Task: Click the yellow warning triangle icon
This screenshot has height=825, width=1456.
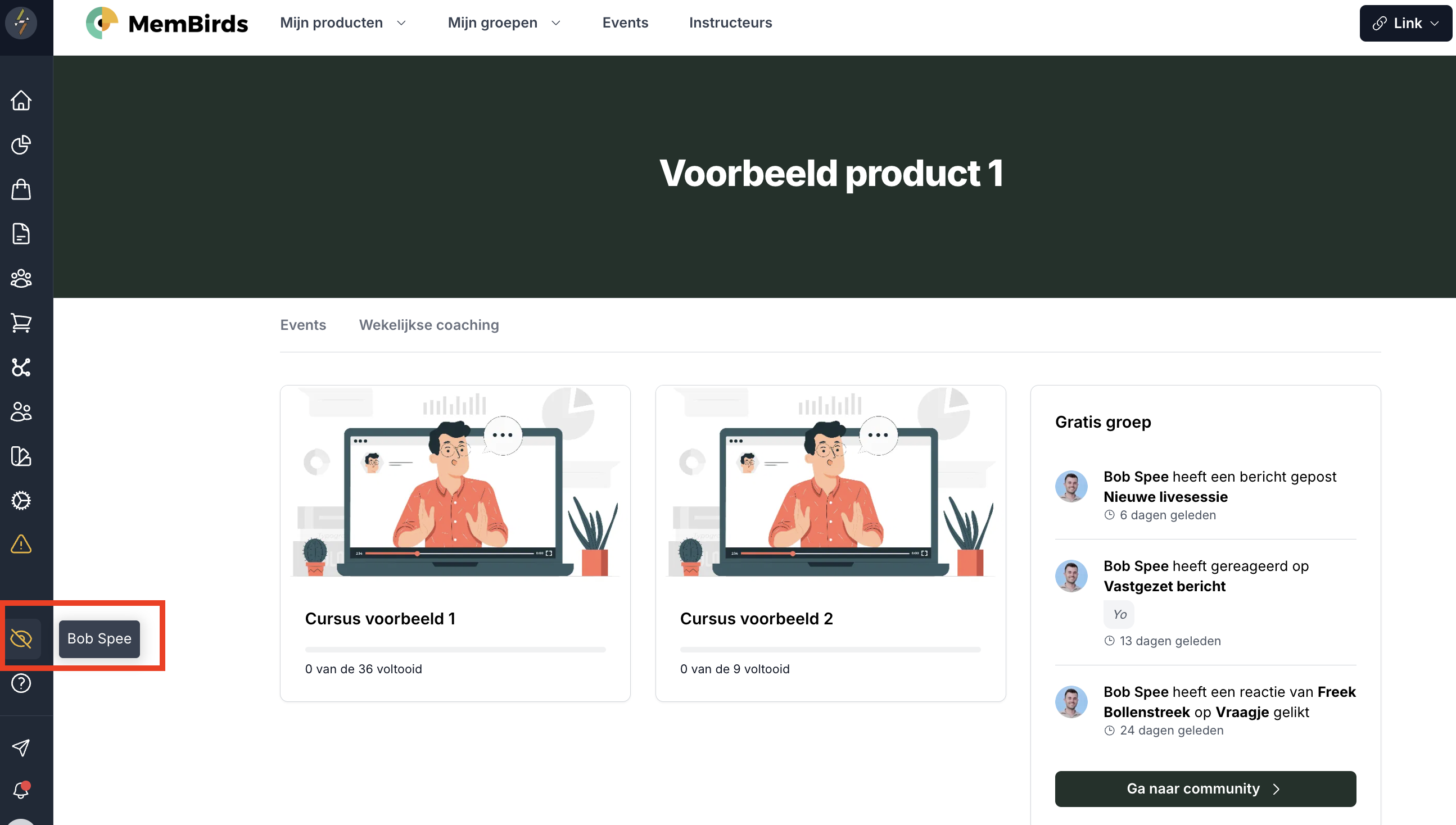Action: click(21, 544)
